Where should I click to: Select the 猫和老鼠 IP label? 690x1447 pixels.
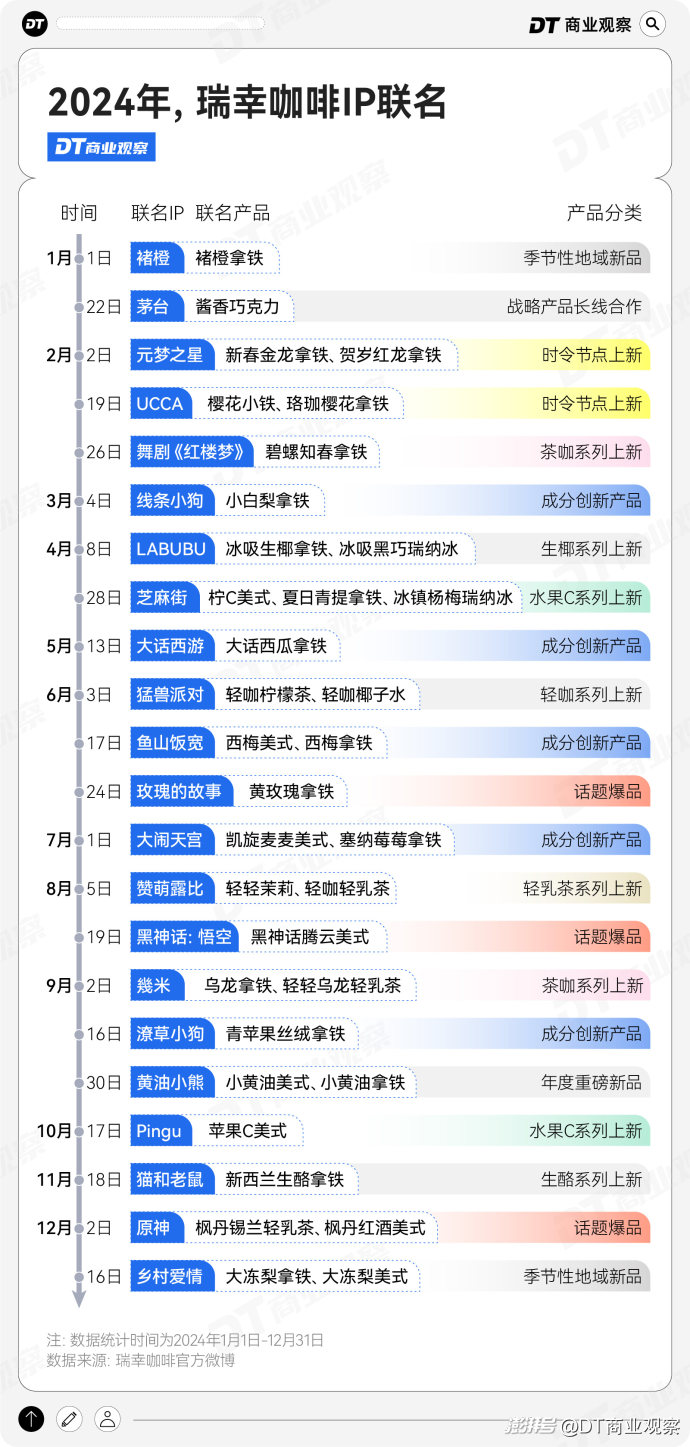[170, 1179]
